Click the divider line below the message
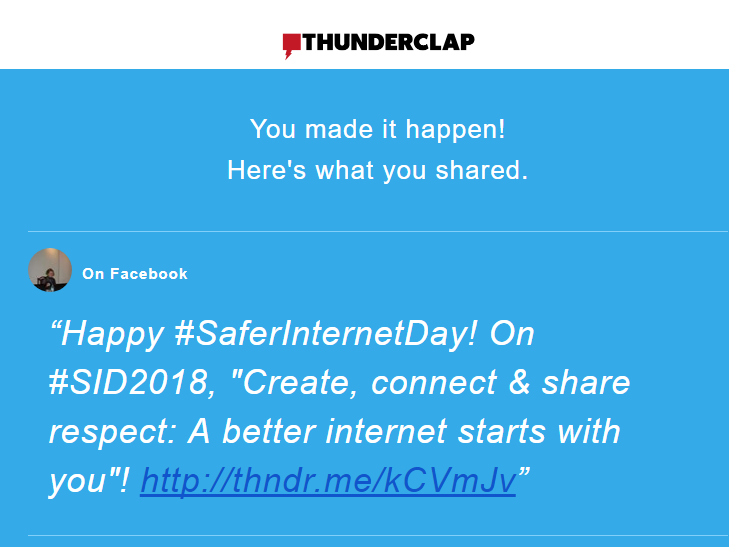729x547 pixels. pos(378,535)
